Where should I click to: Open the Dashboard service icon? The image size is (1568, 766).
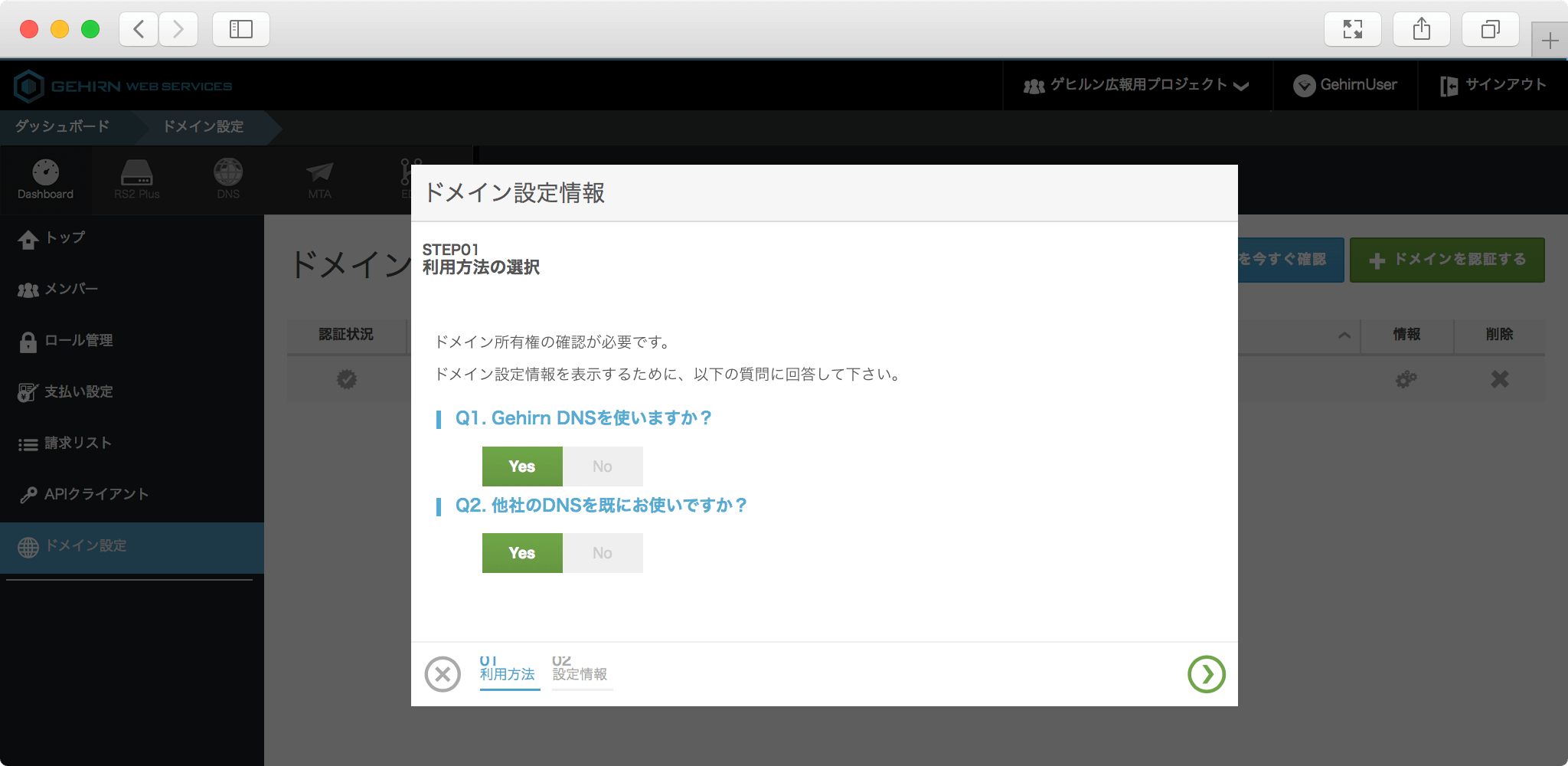(46, 179)
